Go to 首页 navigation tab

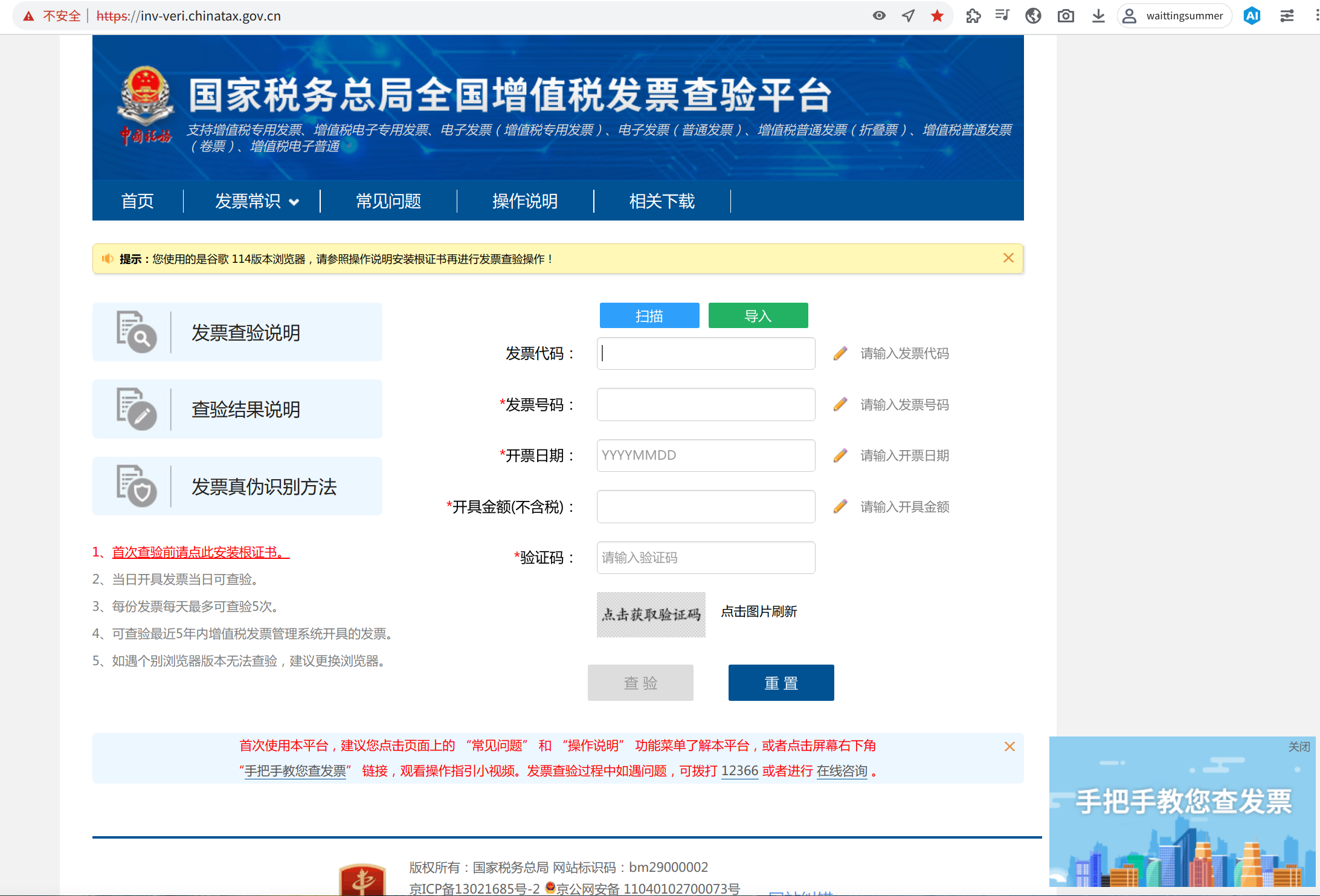click(138, 201)
